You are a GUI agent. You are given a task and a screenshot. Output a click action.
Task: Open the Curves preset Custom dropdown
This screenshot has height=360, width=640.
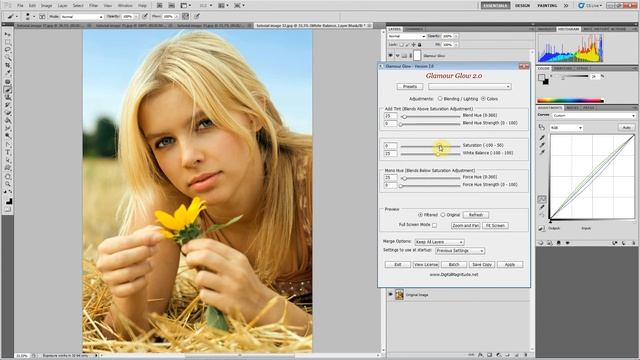coord(594,116)
